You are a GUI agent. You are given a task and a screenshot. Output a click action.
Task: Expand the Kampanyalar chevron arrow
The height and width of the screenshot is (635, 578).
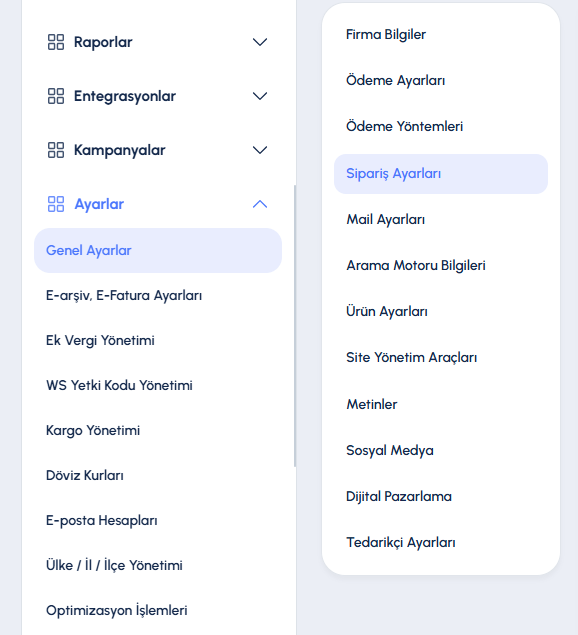coord(260,150)
